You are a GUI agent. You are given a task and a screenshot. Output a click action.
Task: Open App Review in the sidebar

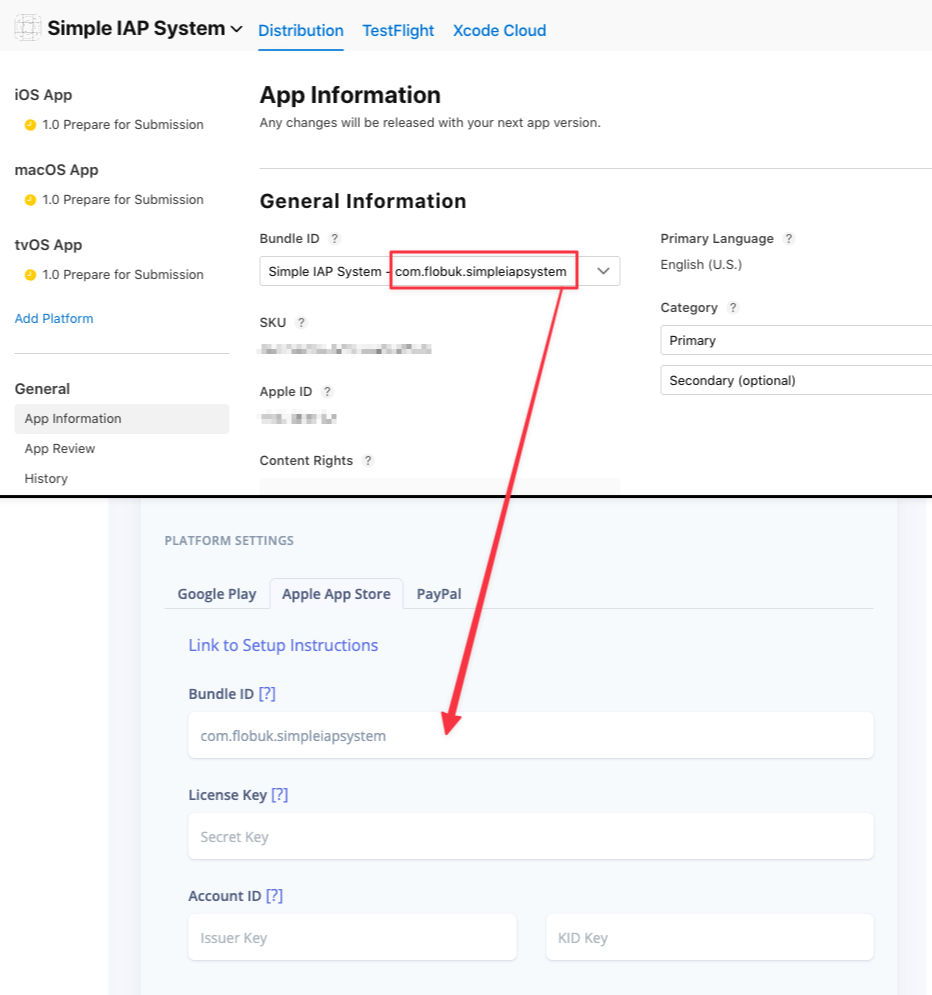(x=60, y=449)
